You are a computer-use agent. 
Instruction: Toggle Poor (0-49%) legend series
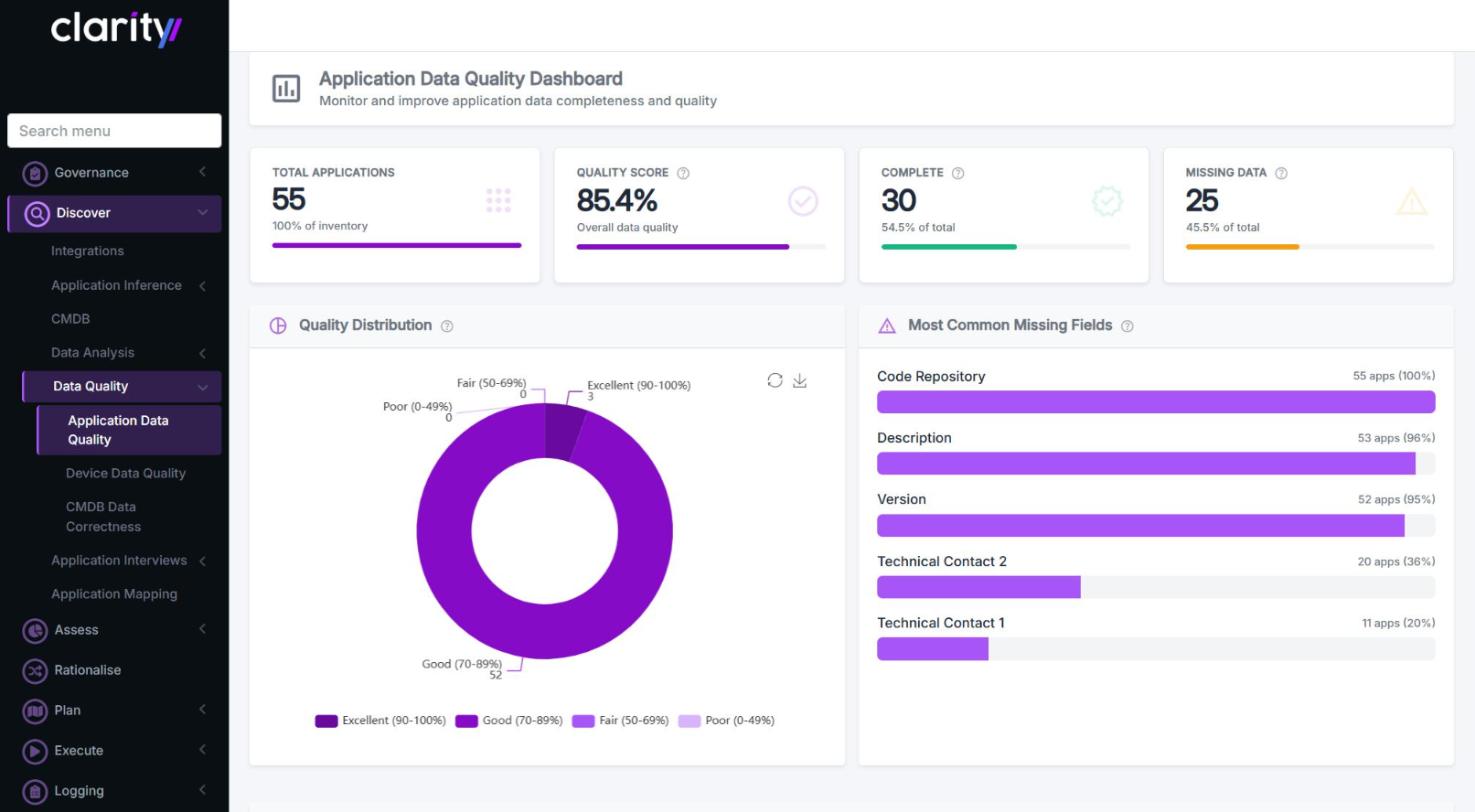[x=727, y=721]
